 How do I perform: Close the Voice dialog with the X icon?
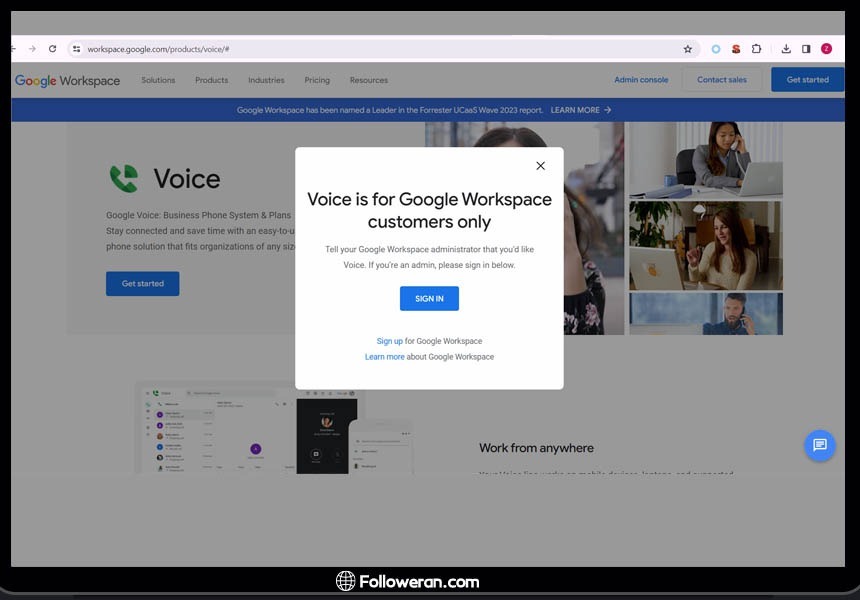coord(540,166)
